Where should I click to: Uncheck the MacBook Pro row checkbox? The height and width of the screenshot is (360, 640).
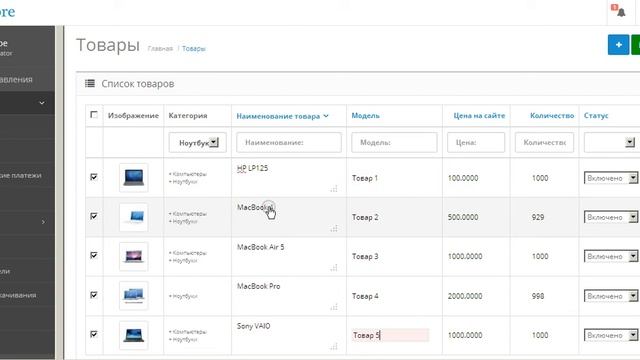94,295
